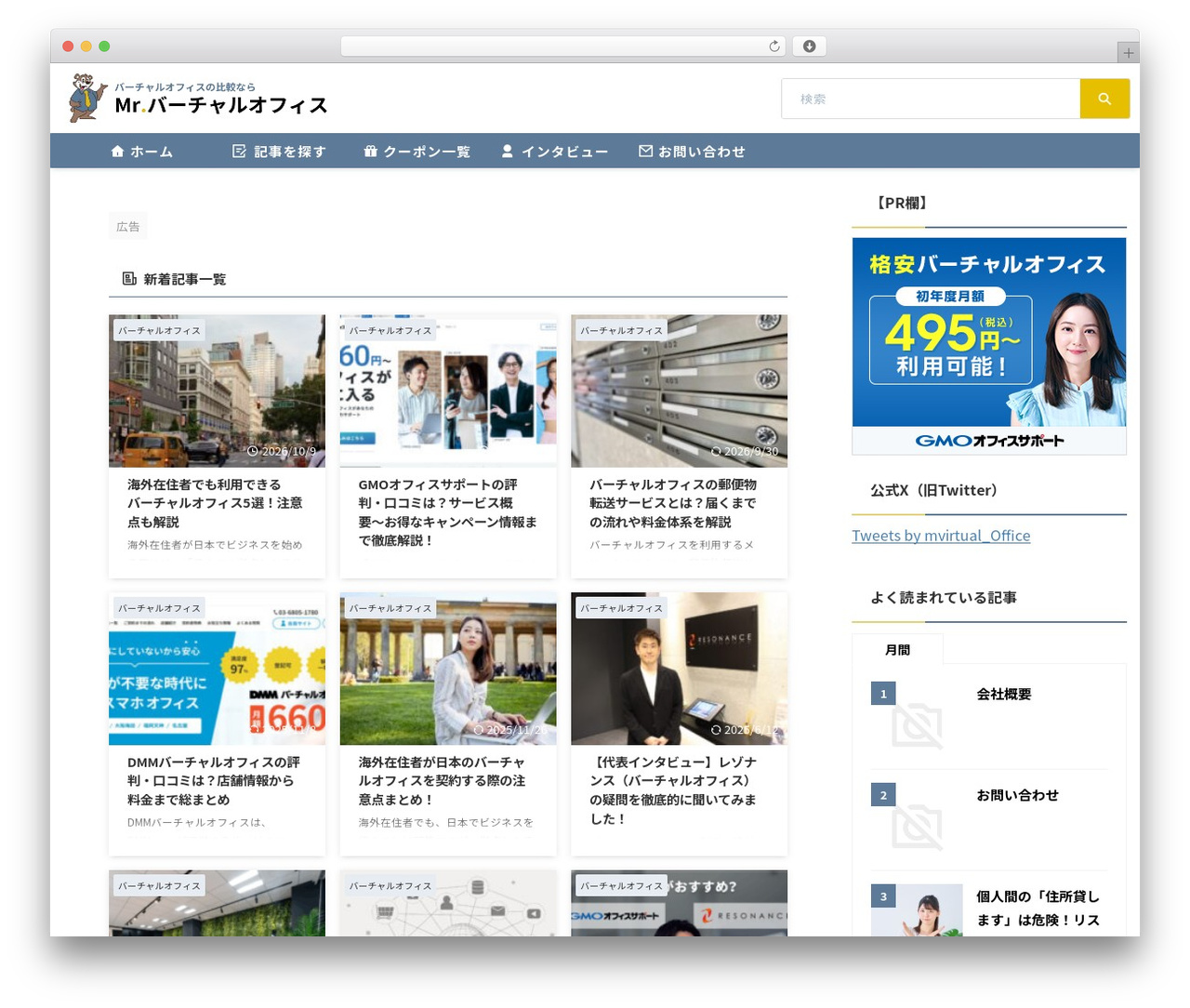Open the クーポン一覧 menu item
Image resolution: width=1190 pixels, height=1008 pixels.
(x=417, y=151)
